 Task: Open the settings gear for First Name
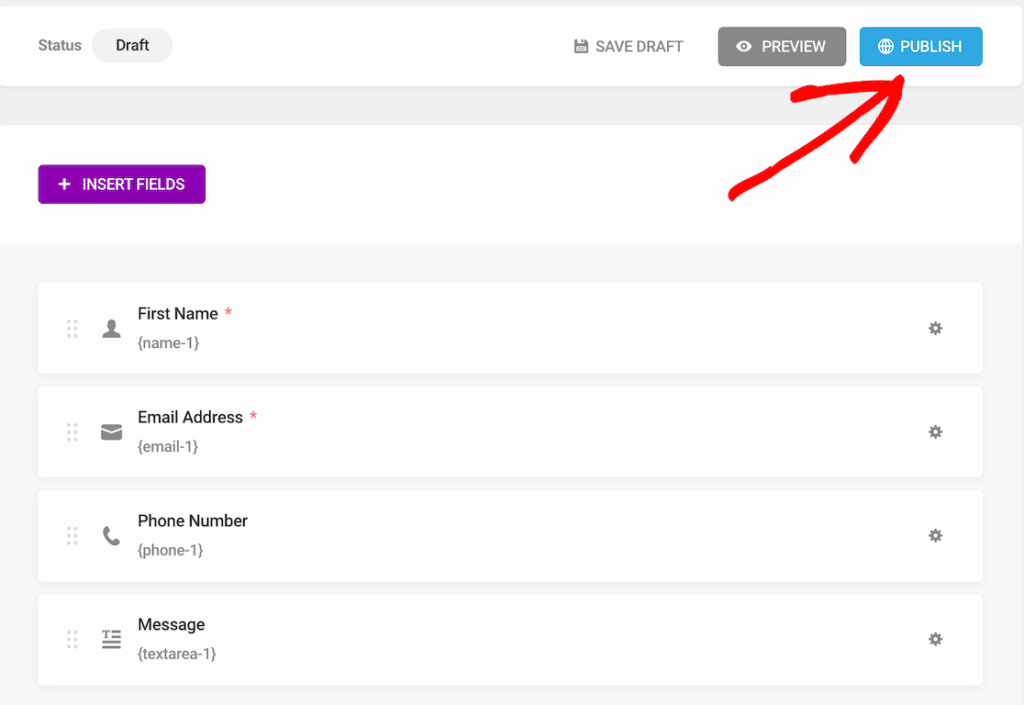coord(935,328)
